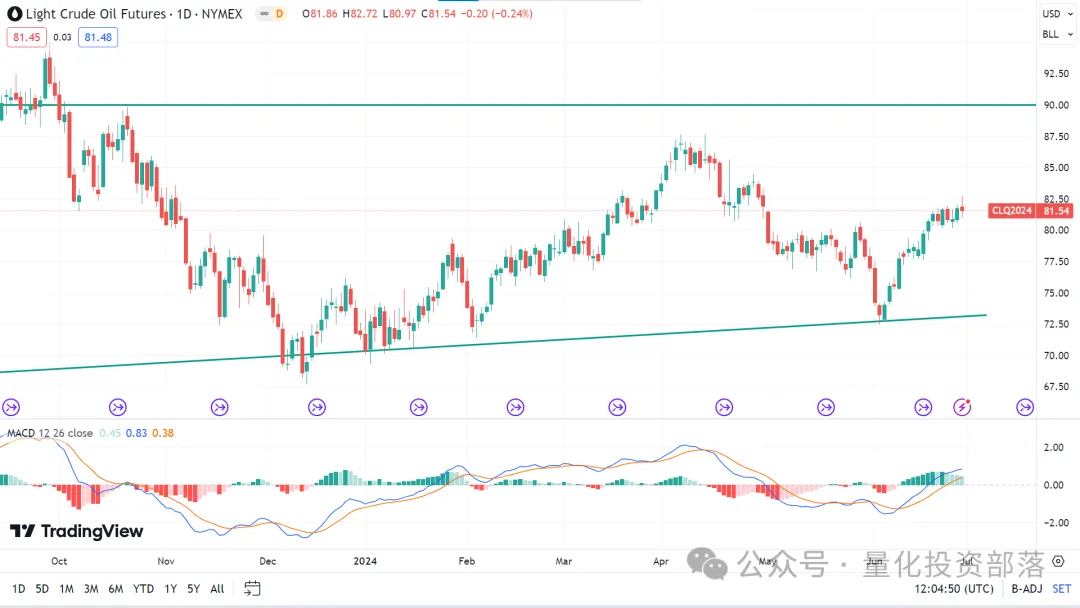Select the All date range
Viewport: 1080px width, 608px height.
tap(217, 589)
